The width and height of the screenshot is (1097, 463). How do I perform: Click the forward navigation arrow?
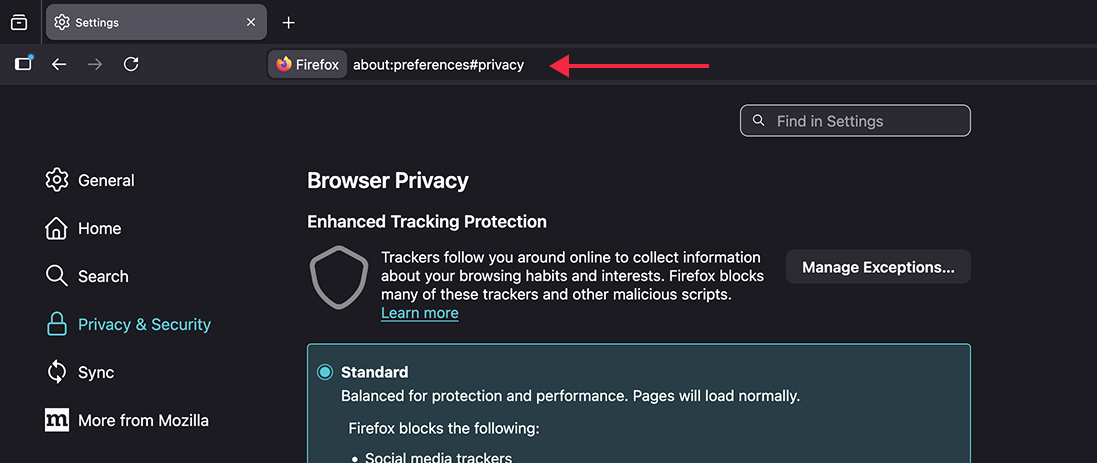(95, 64)
